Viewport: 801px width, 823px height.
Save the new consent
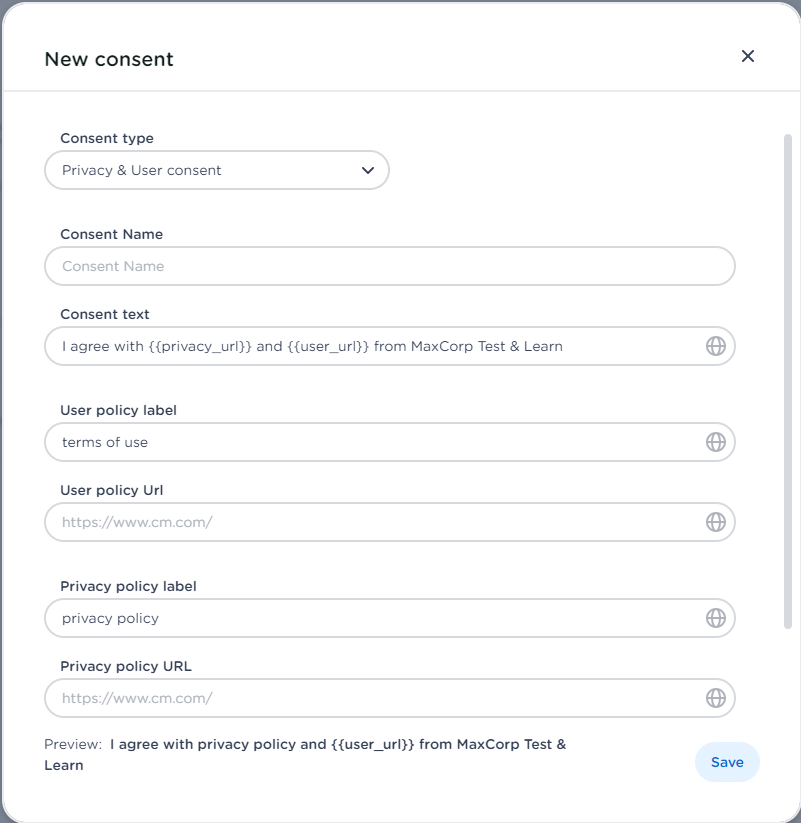[727, 762]
